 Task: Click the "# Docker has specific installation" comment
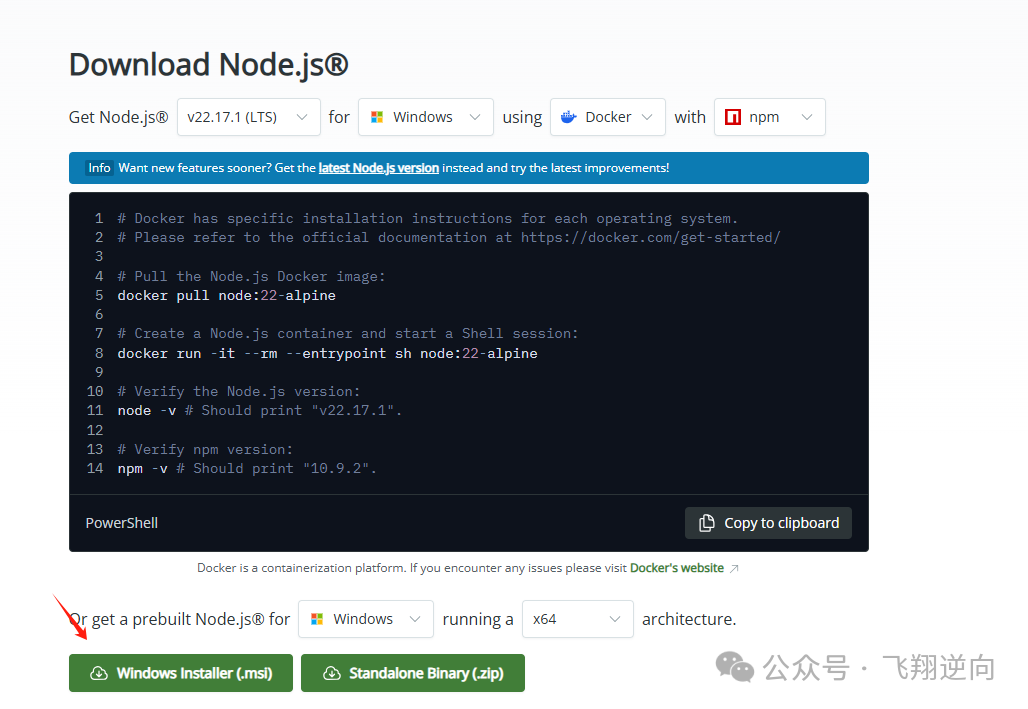coord(427,218)
